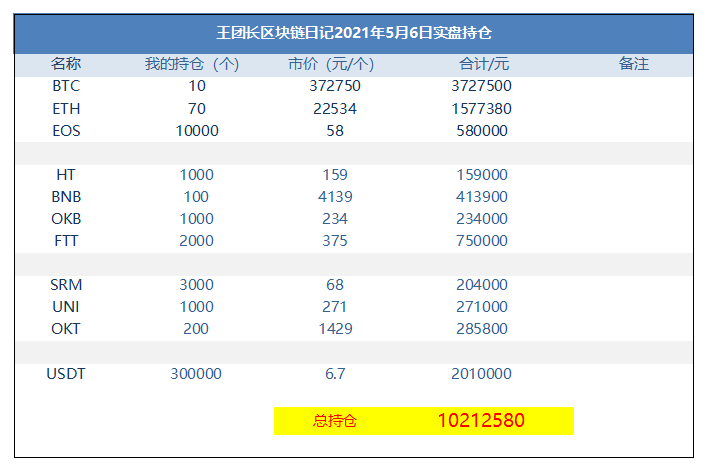Select the 'SRM' name cell
Screen dimensions: 707x471
pos(66,284)
